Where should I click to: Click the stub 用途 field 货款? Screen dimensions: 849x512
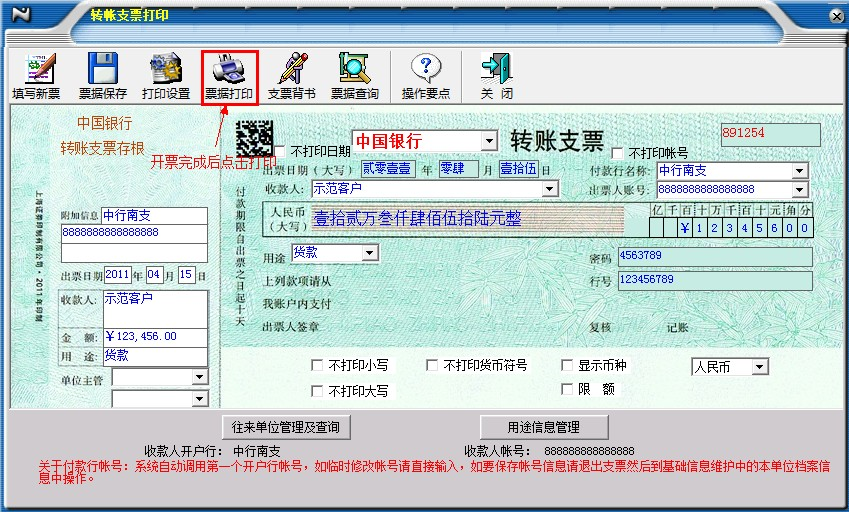pos(155,356)
